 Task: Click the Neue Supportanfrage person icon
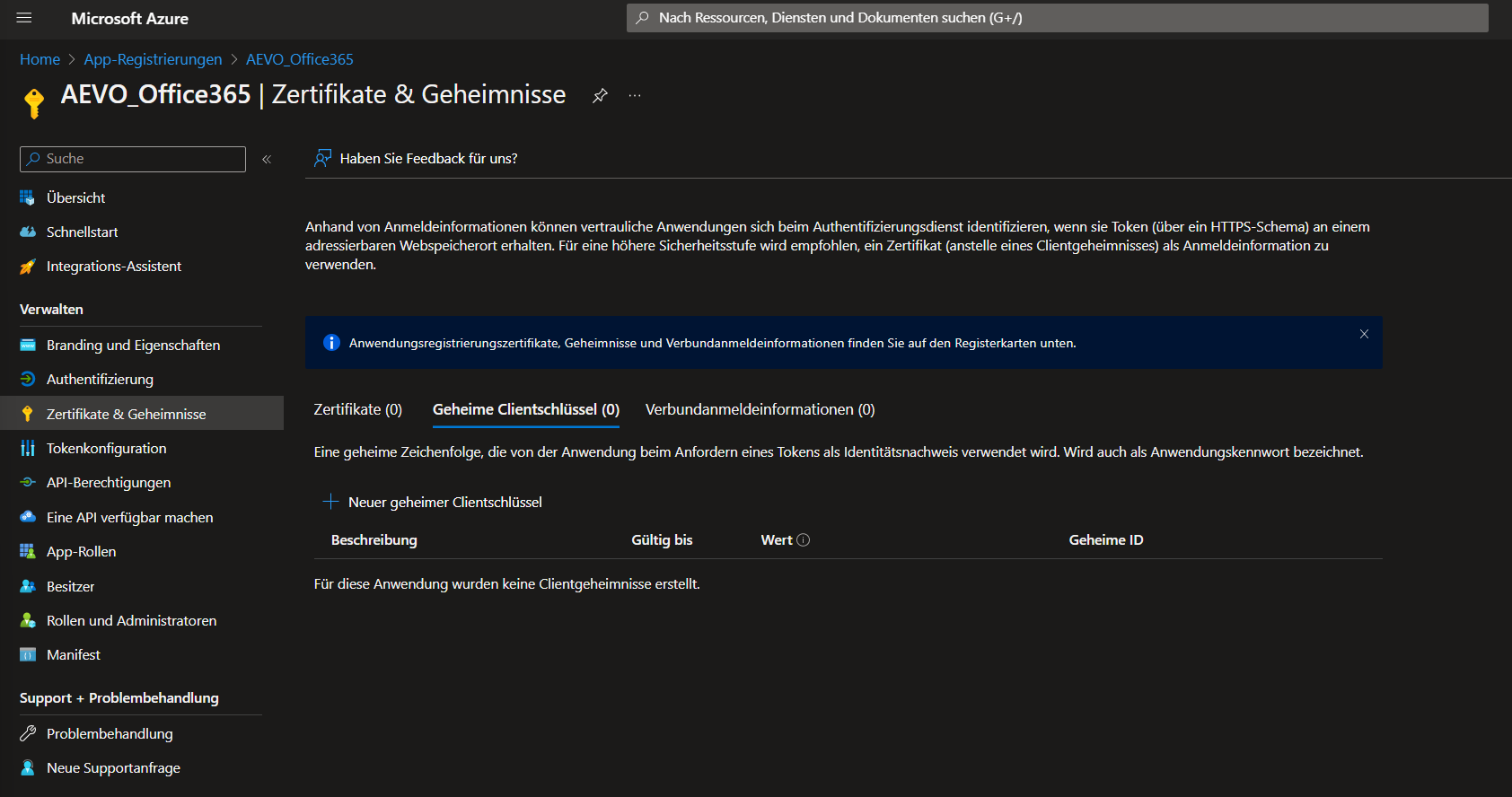click(28, 768)
